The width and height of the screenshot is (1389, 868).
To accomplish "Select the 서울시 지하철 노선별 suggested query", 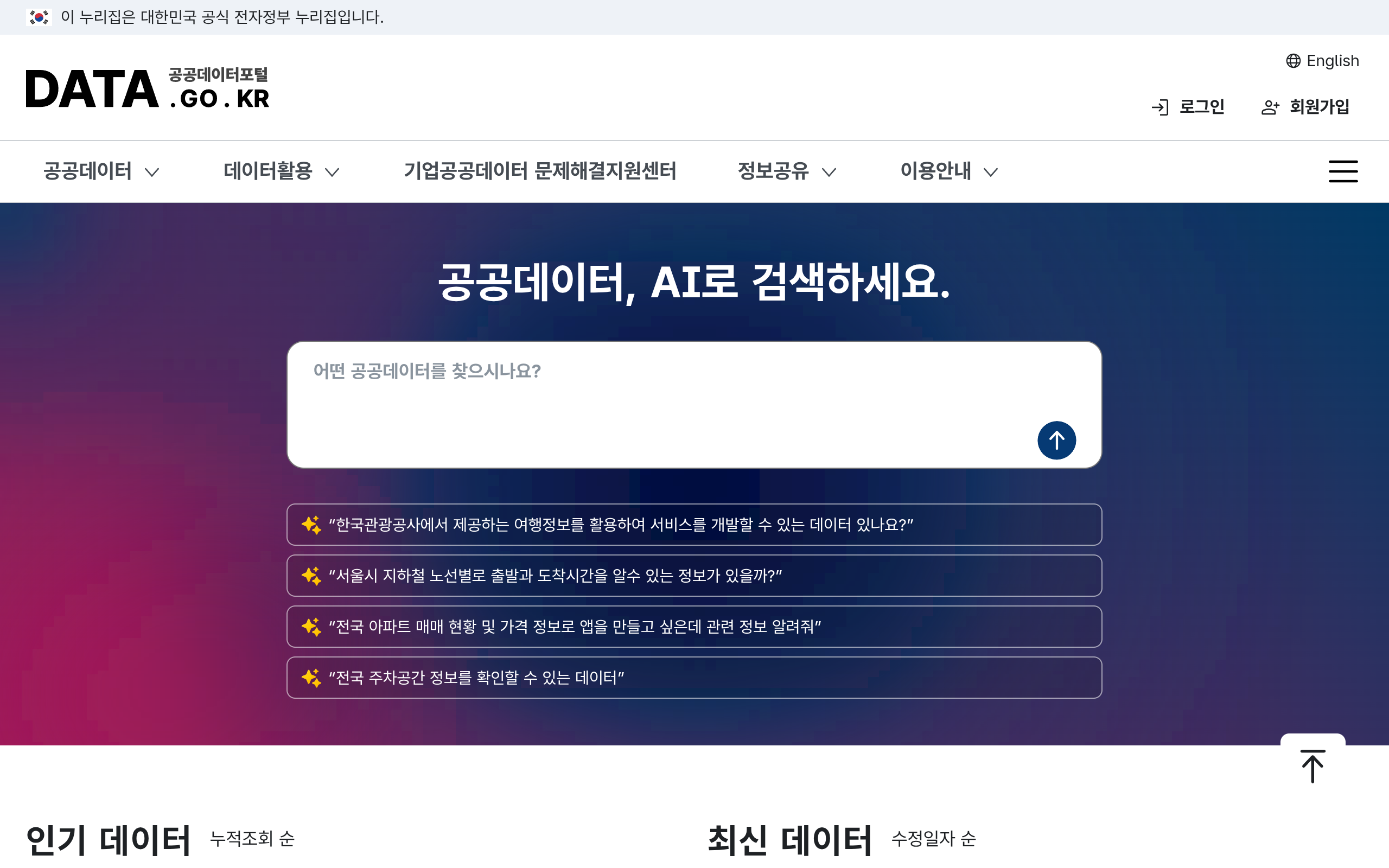I will click(694, 576).
